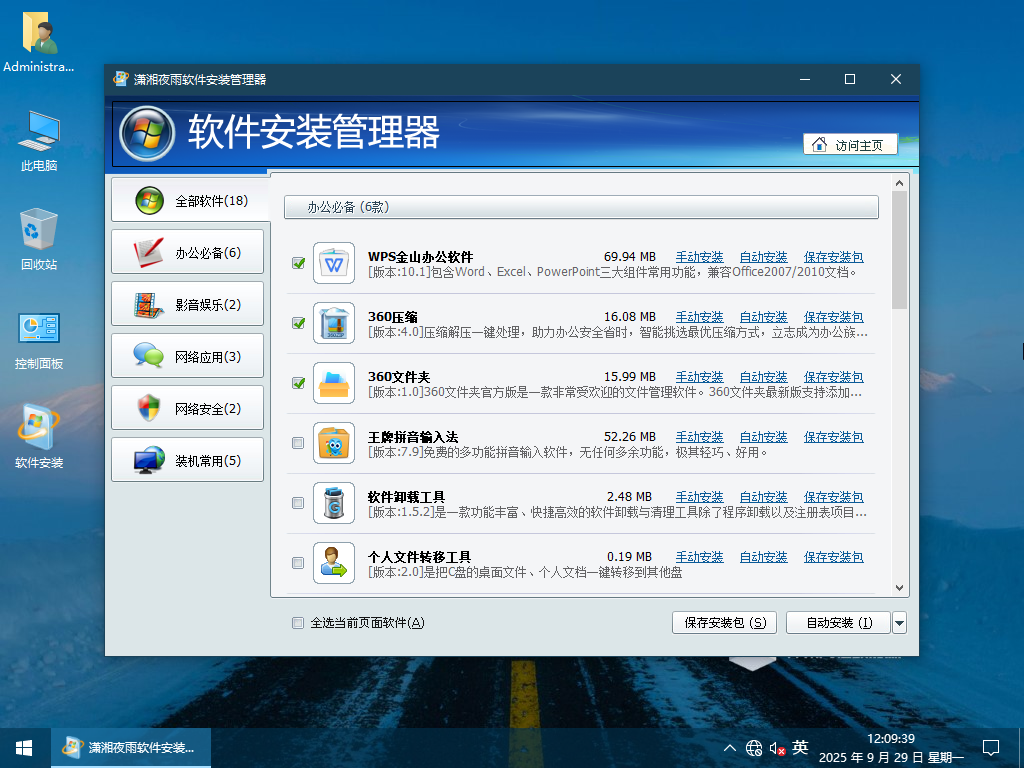Toggle 全选当前页面软件 checkbox

point(297,623)
